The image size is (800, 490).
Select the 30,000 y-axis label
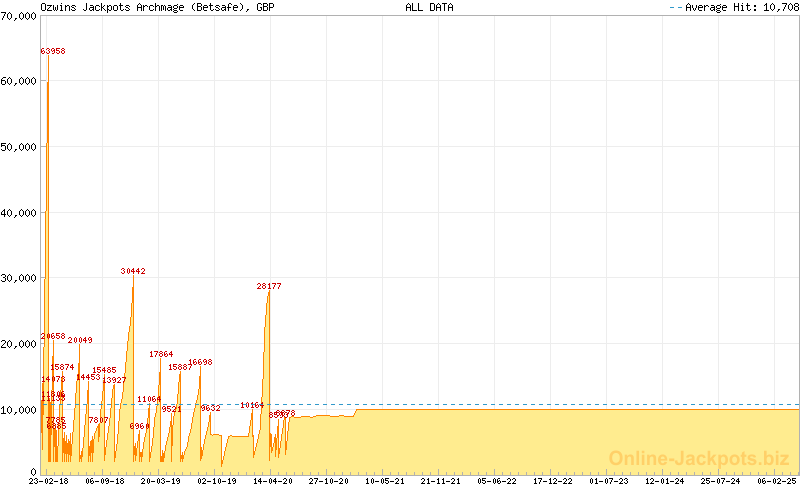(19, 278)
